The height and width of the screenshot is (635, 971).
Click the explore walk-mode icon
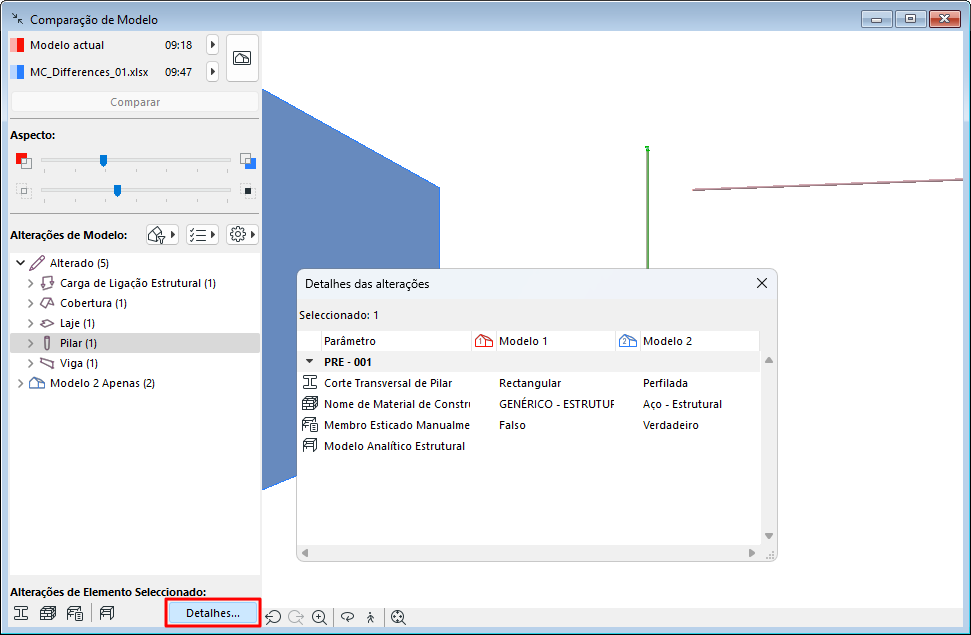370,617
